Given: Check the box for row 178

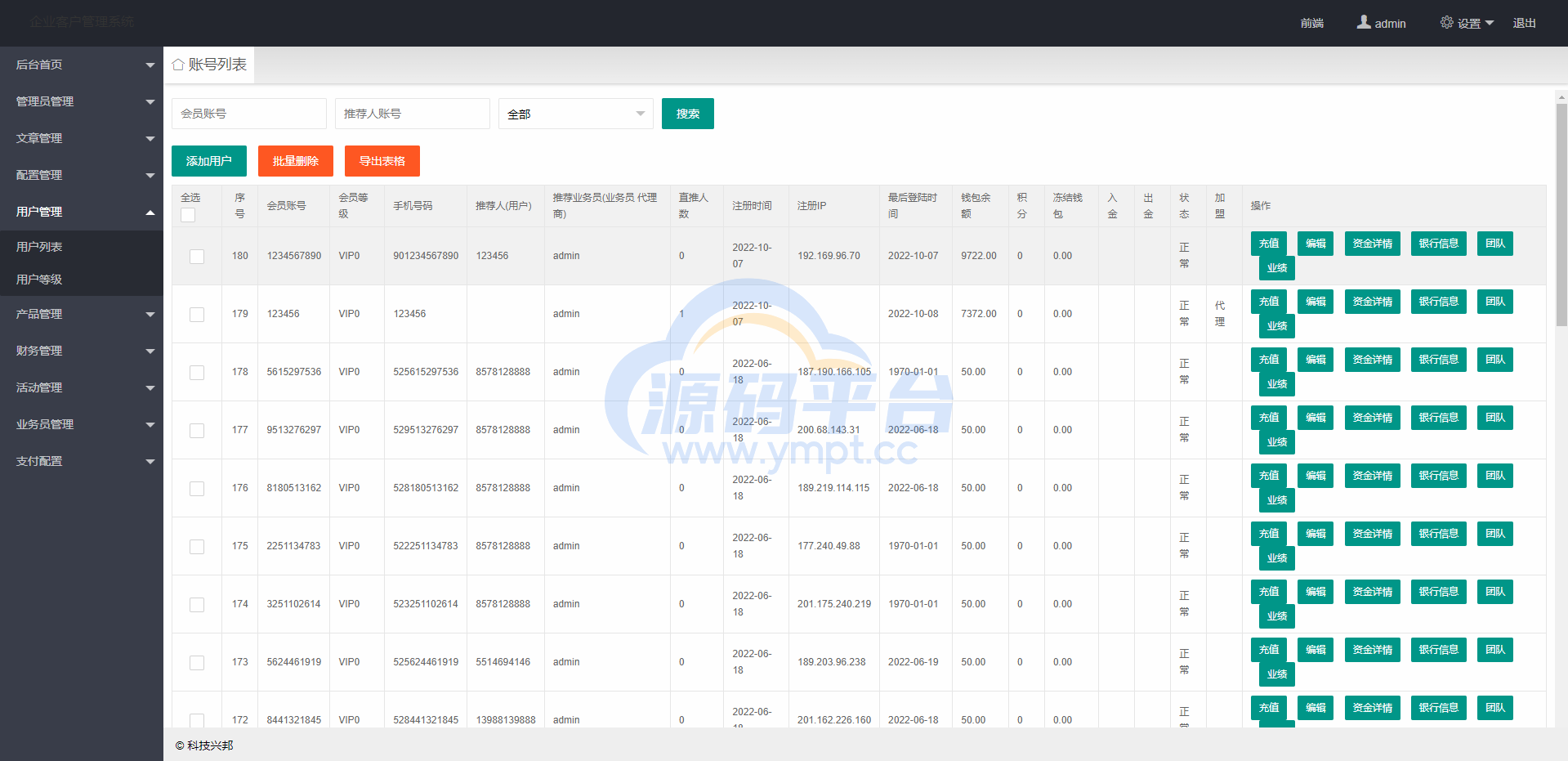Looking at the screenshot, I should [x=197, y=373].
